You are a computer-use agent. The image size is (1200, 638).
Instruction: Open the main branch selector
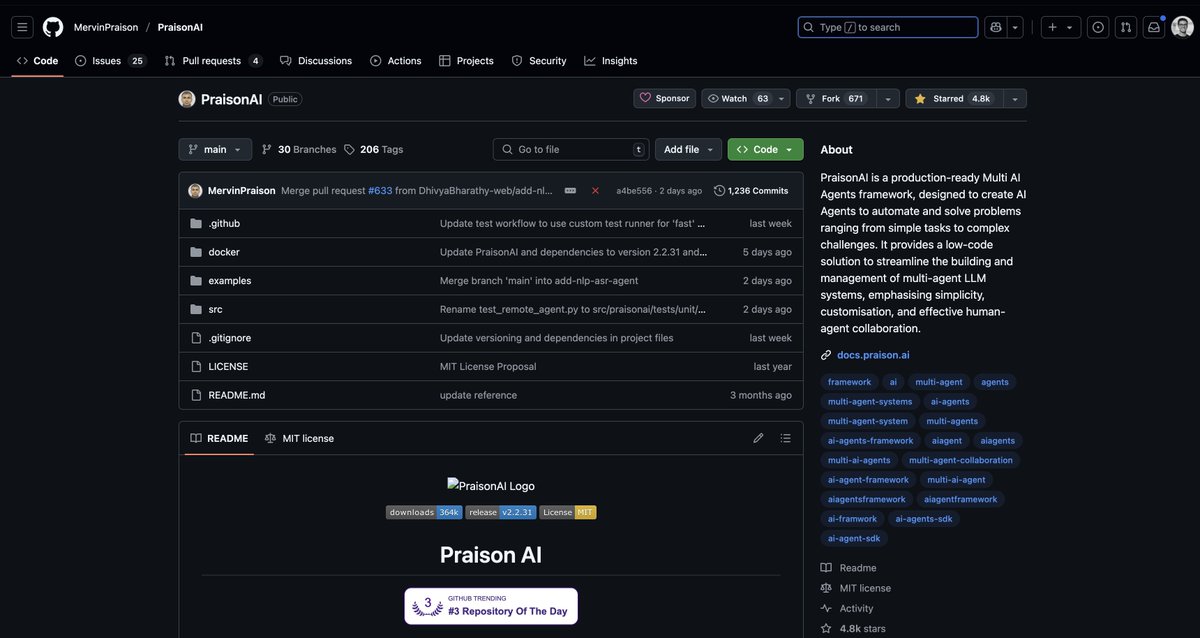[x=215, y=149]
